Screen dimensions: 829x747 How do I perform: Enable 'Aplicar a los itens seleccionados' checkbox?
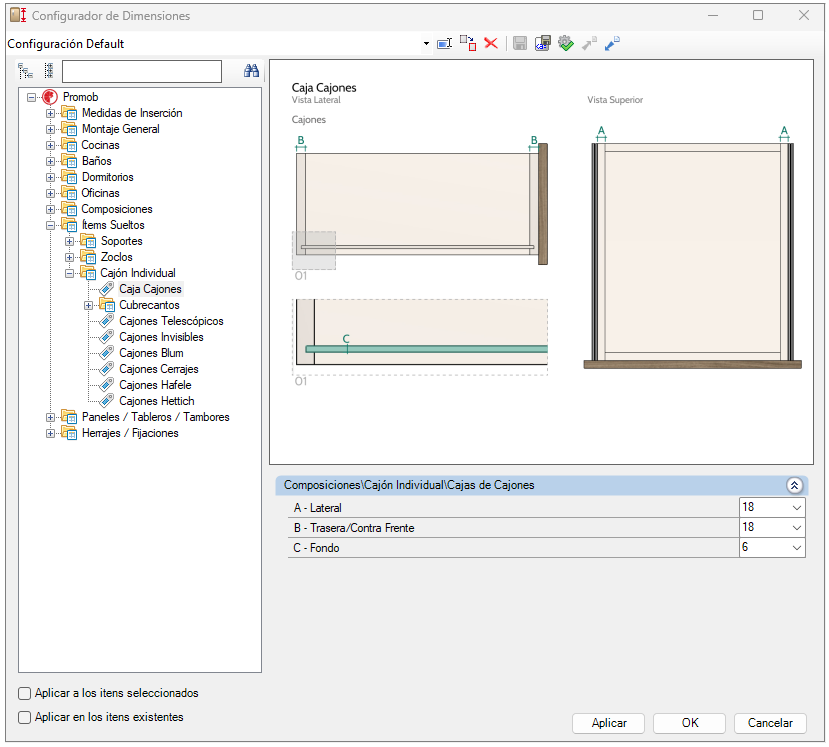point(25,693)
